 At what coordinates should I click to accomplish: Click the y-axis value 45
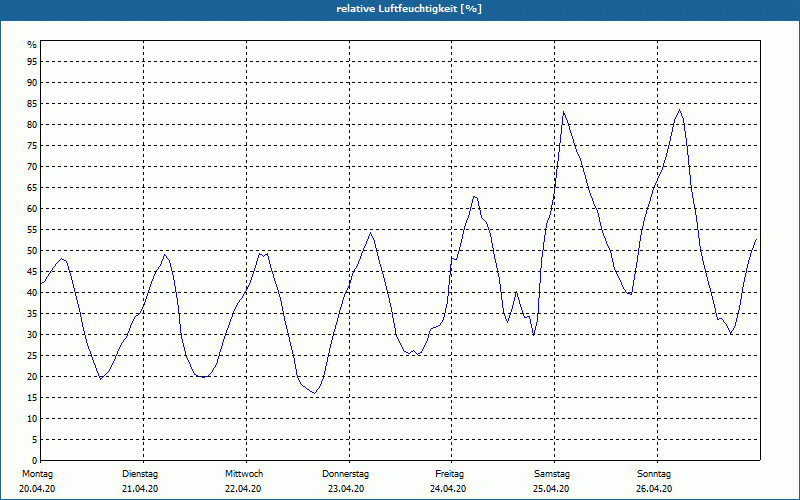pos(32,272)
